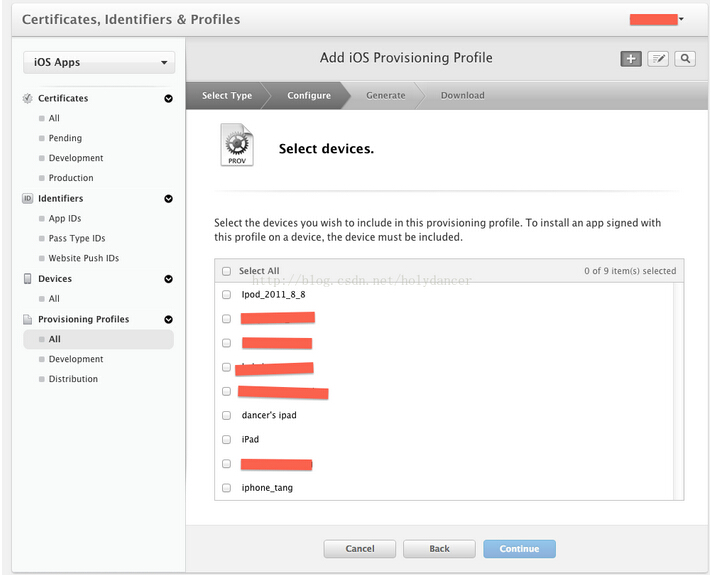Open All under Devices

click(x=54, y=299)
